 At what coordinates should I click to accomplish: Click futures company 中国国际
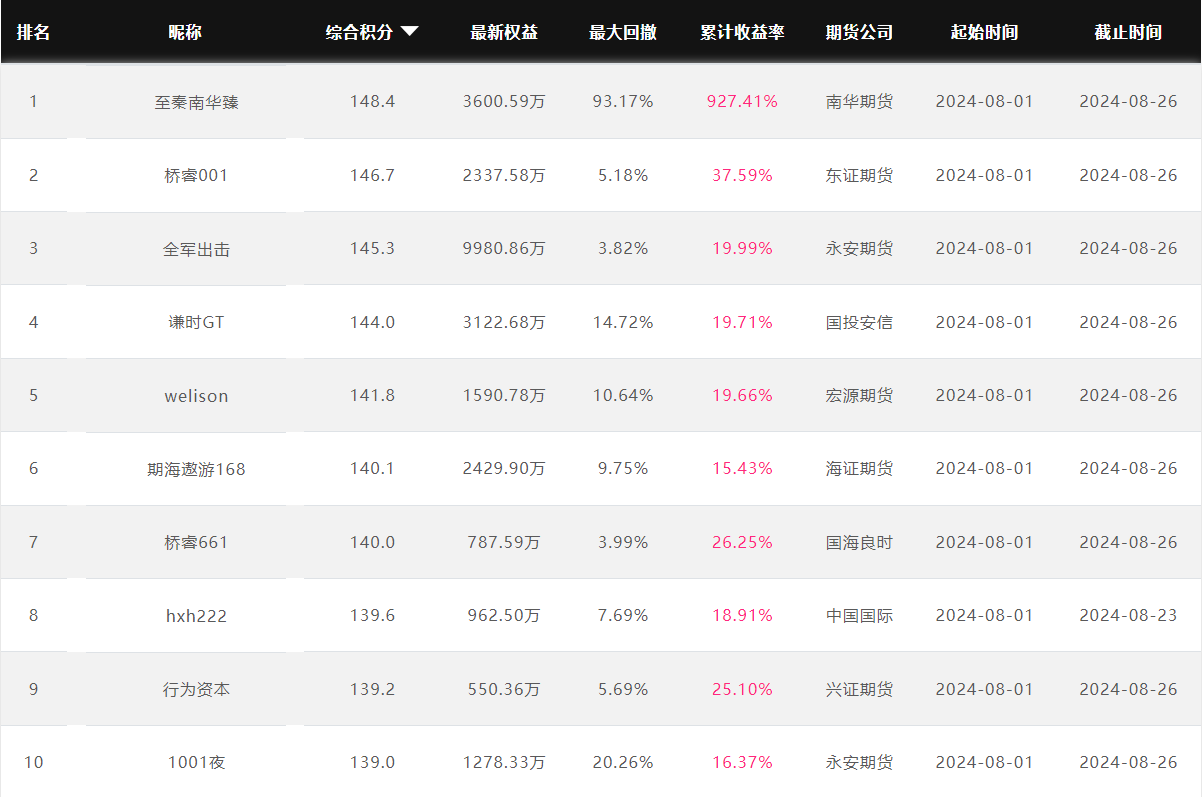pos(859,616)
